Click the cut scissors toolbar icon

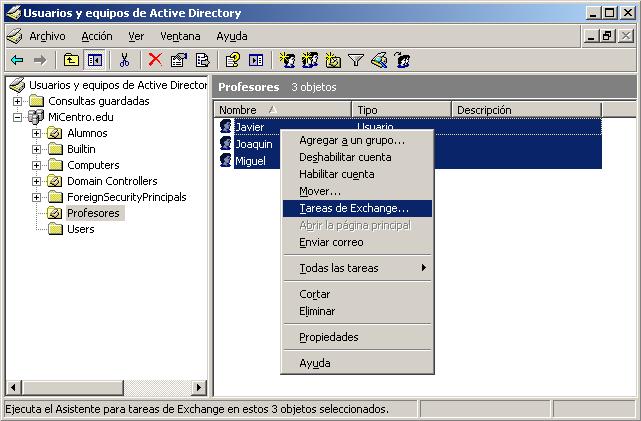pos(125,60)
